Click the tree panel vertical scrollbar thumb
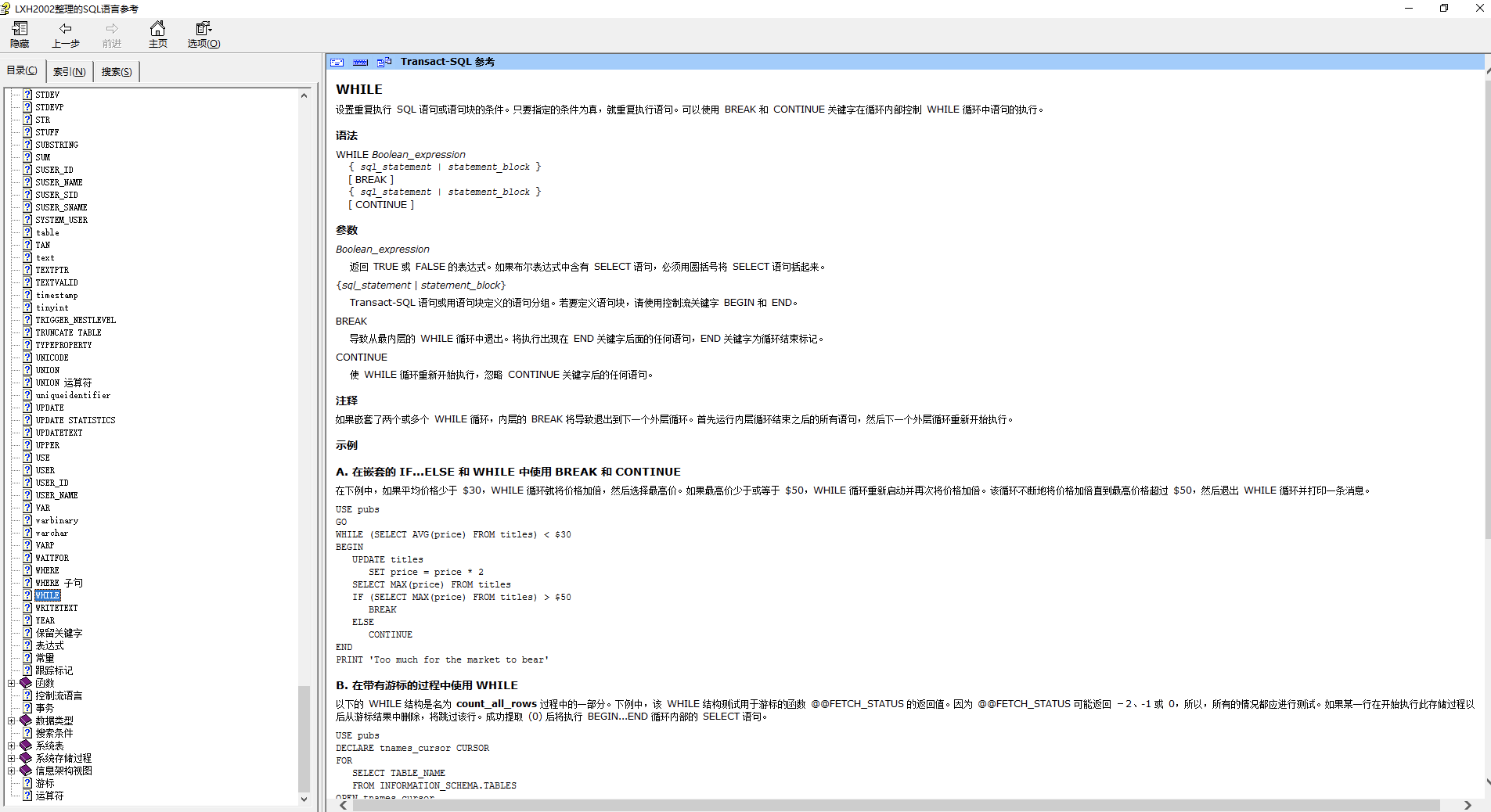Viewport: 1491px width, 812px height. [x=304, y=739]
